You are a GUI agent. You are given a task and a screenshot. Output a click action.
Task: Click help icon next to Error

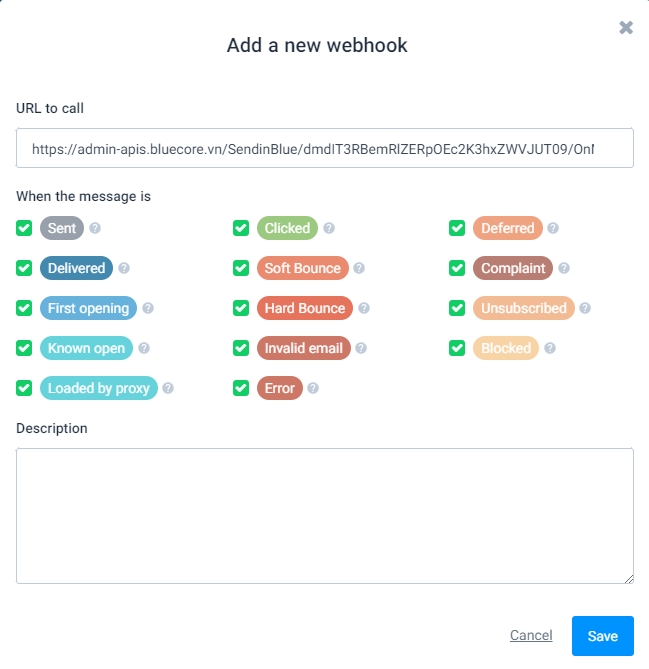[x=313, y=388]
